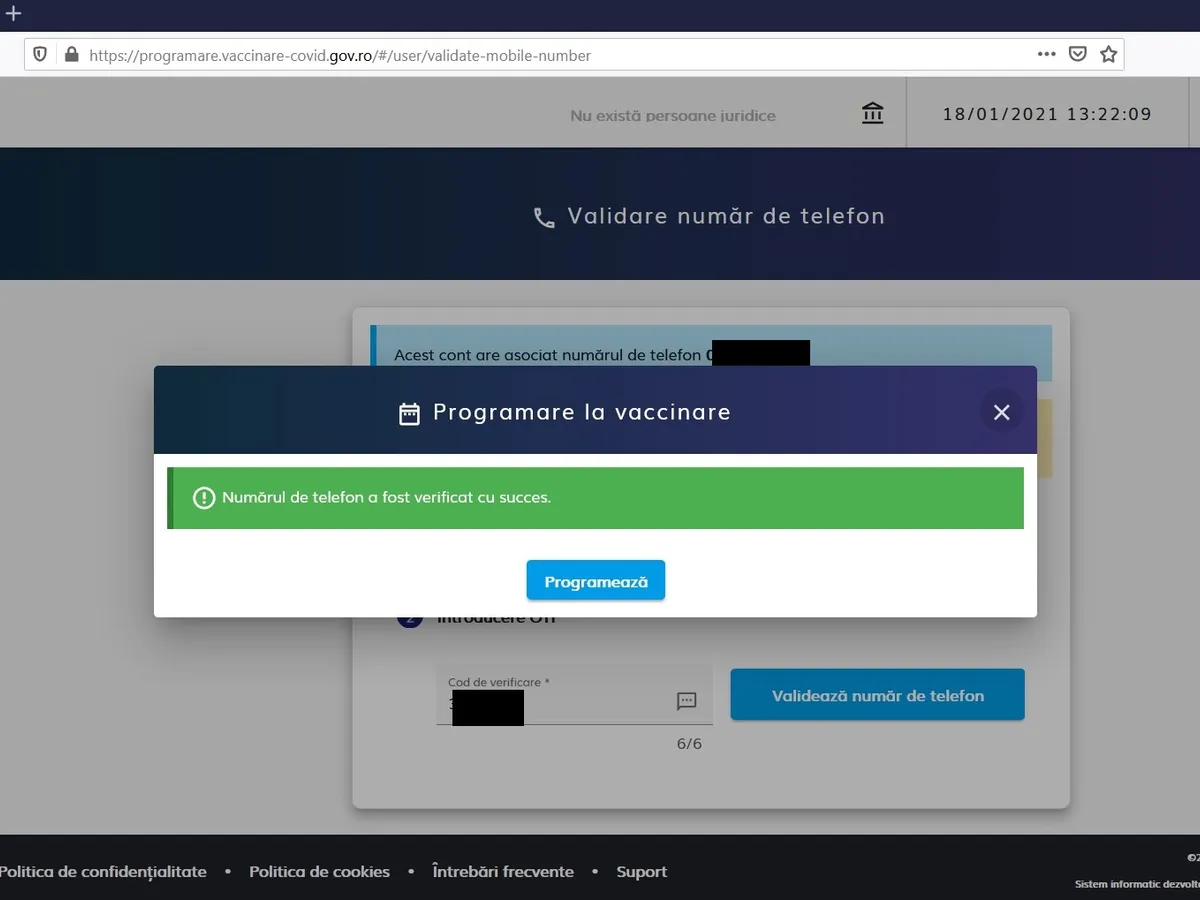The width and height of the screenshot is (1200, 900).
Task: Open Politica de confidențialitate link
Action: click(x=103, y=872)
